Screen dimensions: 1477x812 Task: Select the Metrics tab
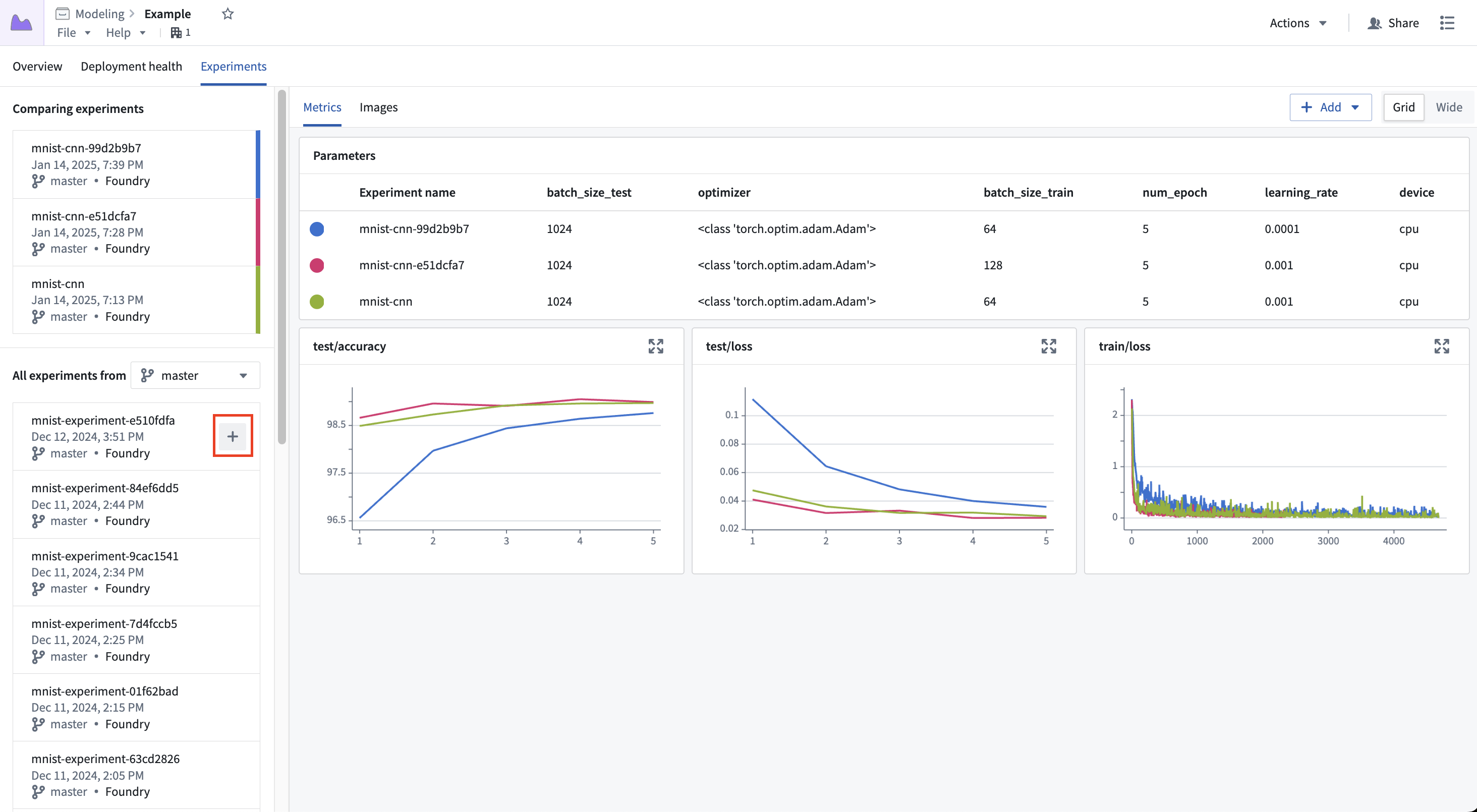pyautogui.click(x=322, y=107)
